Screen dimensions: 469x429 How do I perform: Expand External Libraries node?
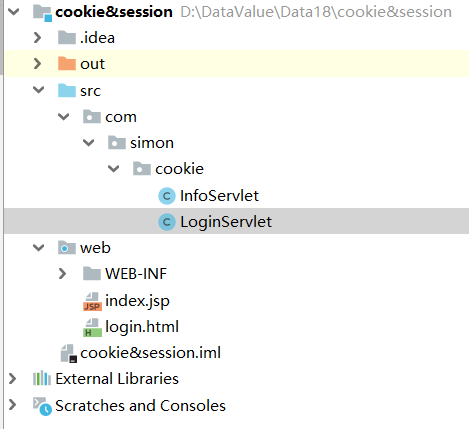(x=12, y=379)
